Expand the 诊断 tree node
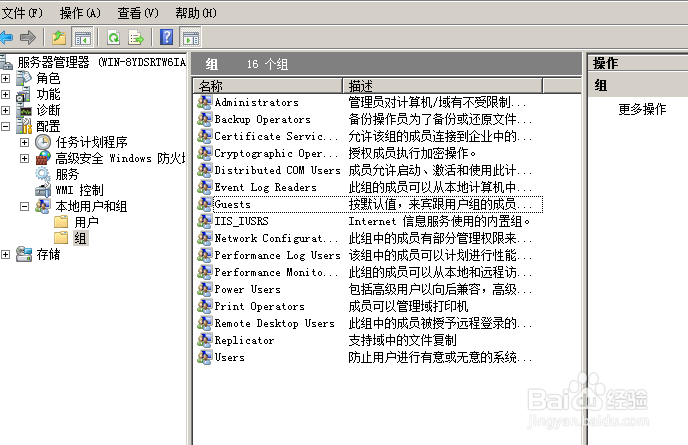The height and width of the screenshot is (445, 688). pyautogui.click(x=5, y=110)
